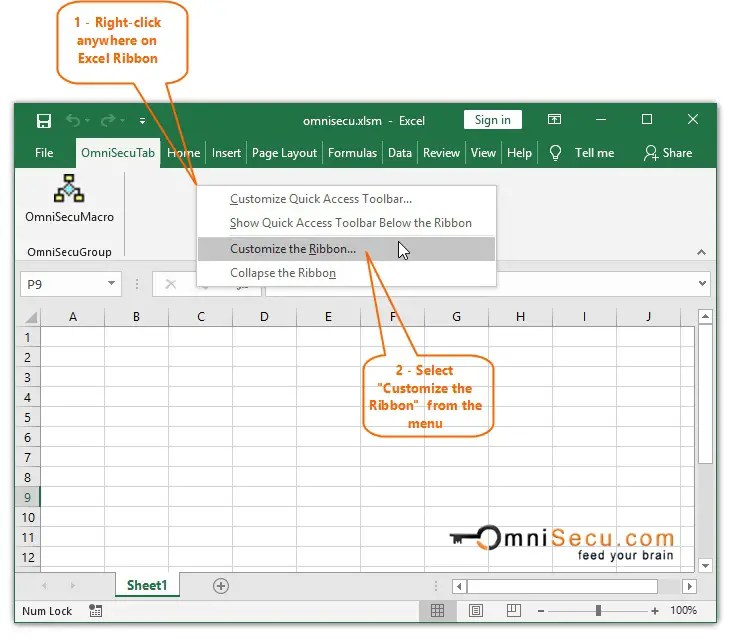Add a new sheet with plus icon
The width and height of the screenshot is (738, 639).
pos(221,586)
